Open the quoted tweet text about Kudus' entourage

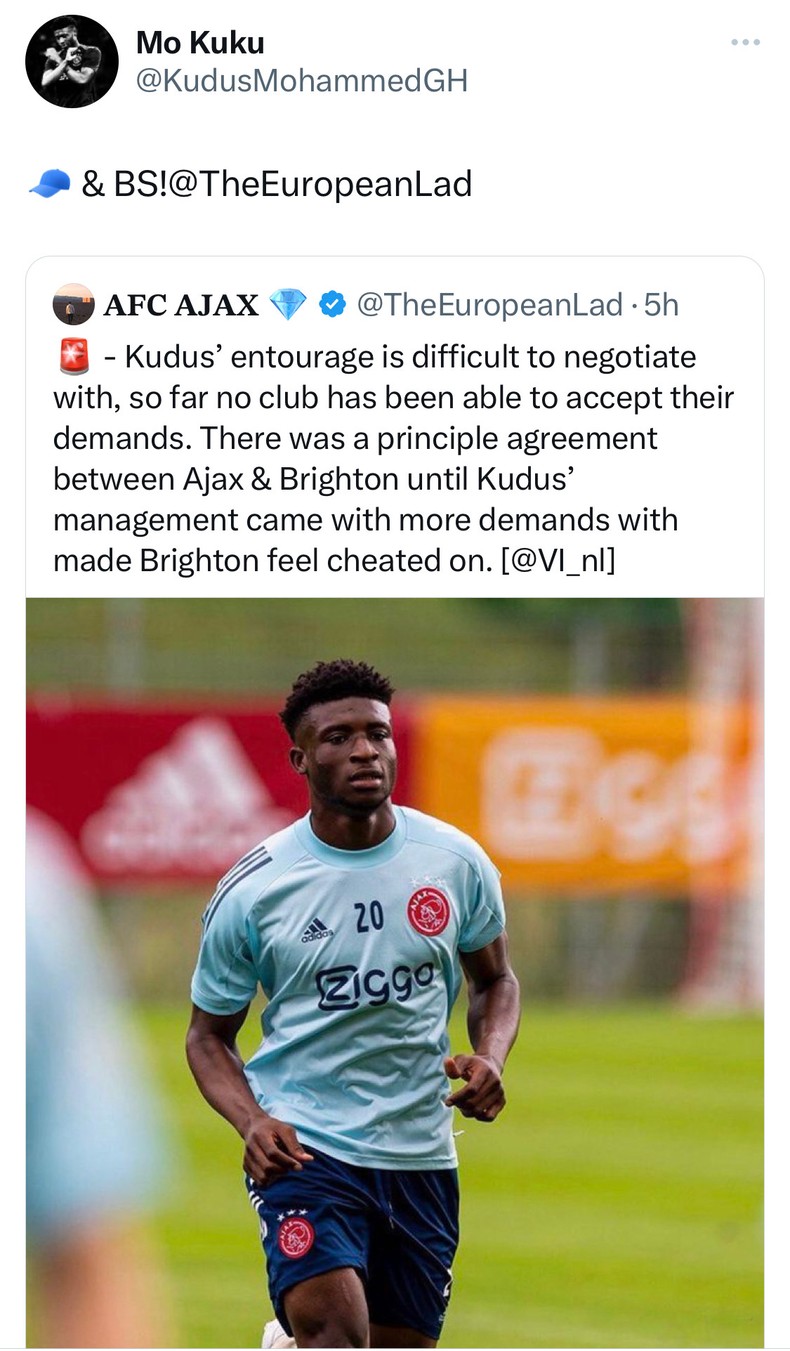(x=394, y=458)
